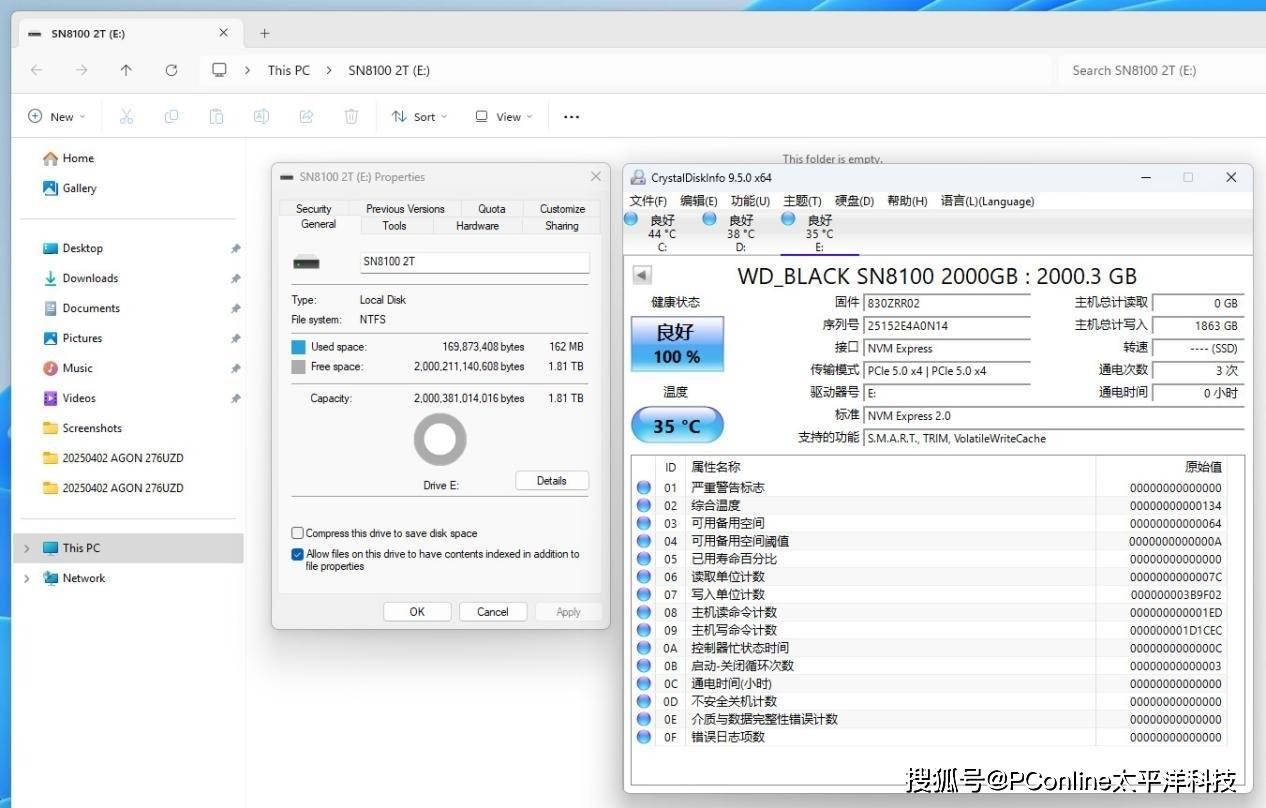Click the Details button in Properties
This screenshot has width=1266, height=808.
(552, 481)
